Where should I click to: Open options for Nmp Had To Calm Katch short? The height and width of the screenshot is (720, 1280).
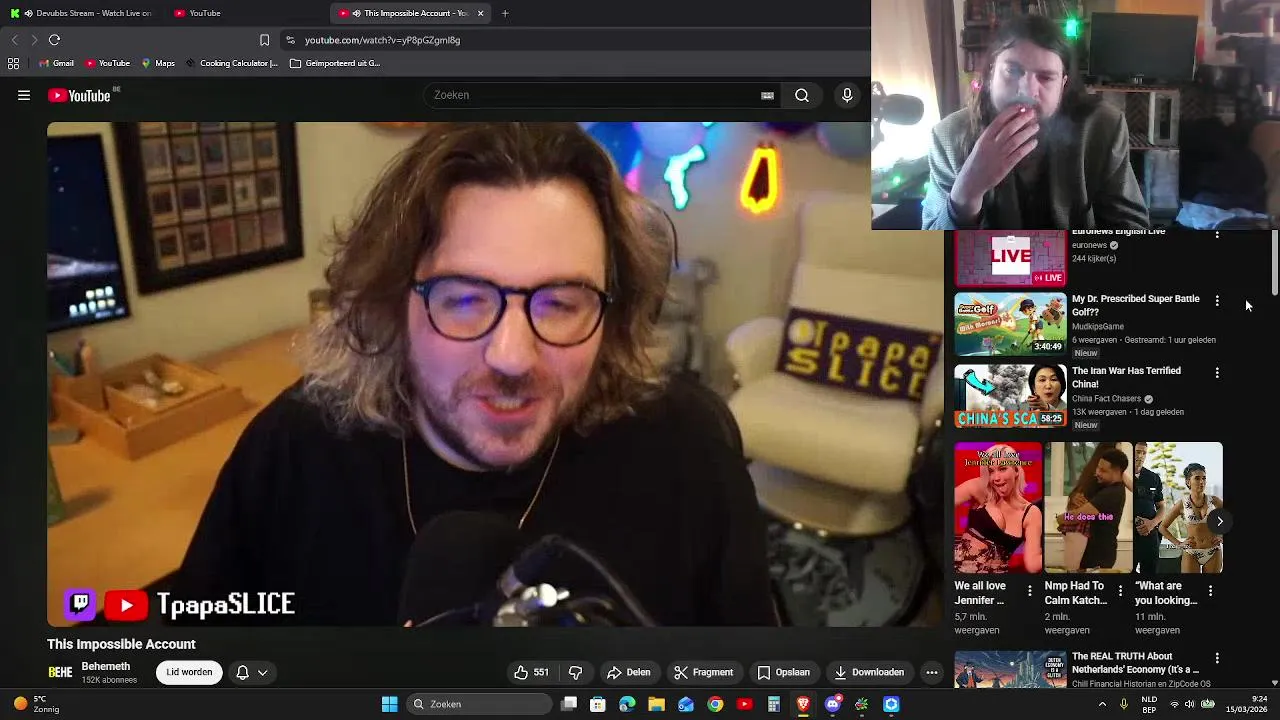[1120, 591]
